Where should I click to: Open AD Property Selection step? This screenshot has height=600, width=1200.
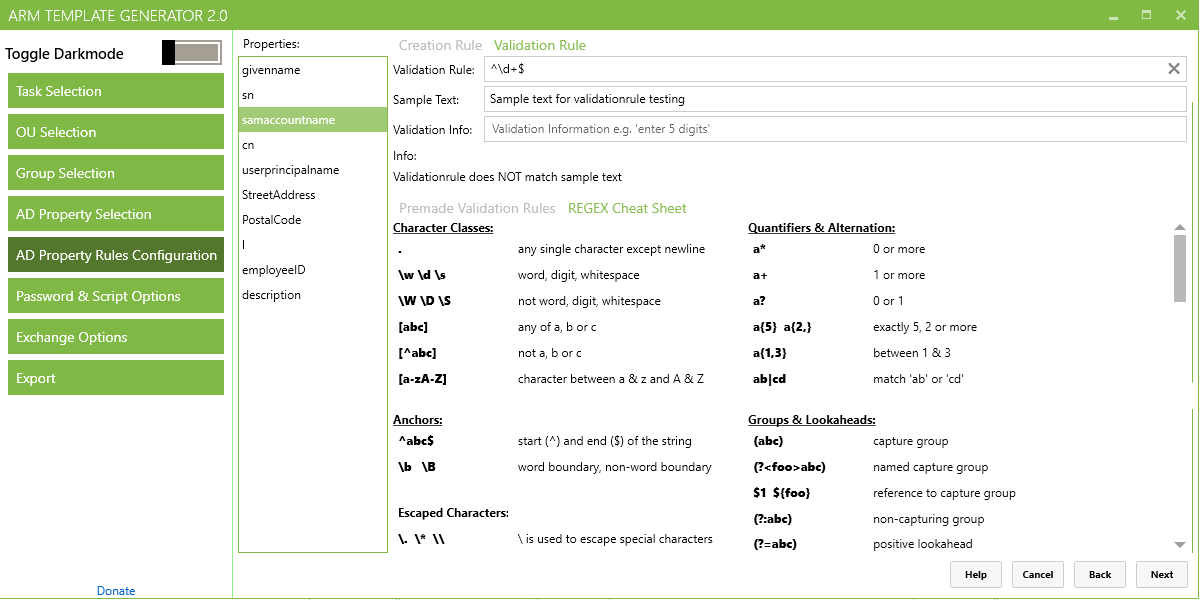pyautogui.click(x=116, y=214)
